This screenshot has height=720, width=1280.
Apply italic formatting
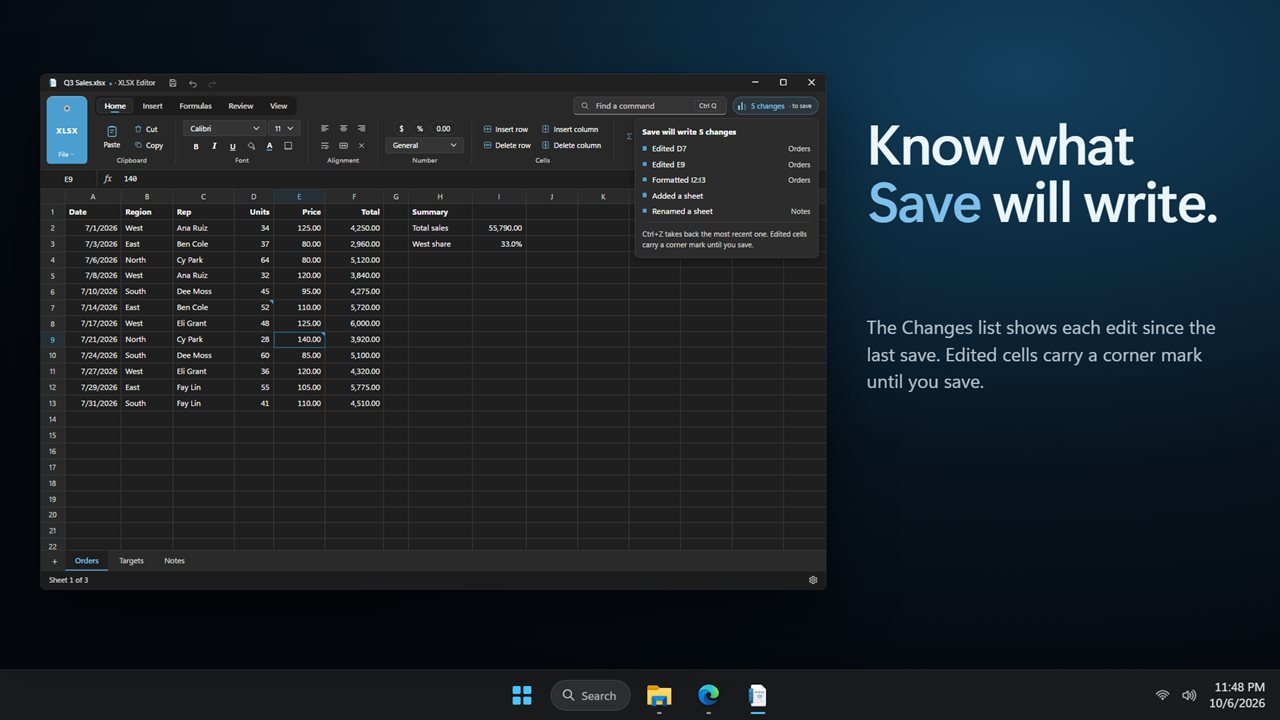pyautogui.click(x=214, y=146)
